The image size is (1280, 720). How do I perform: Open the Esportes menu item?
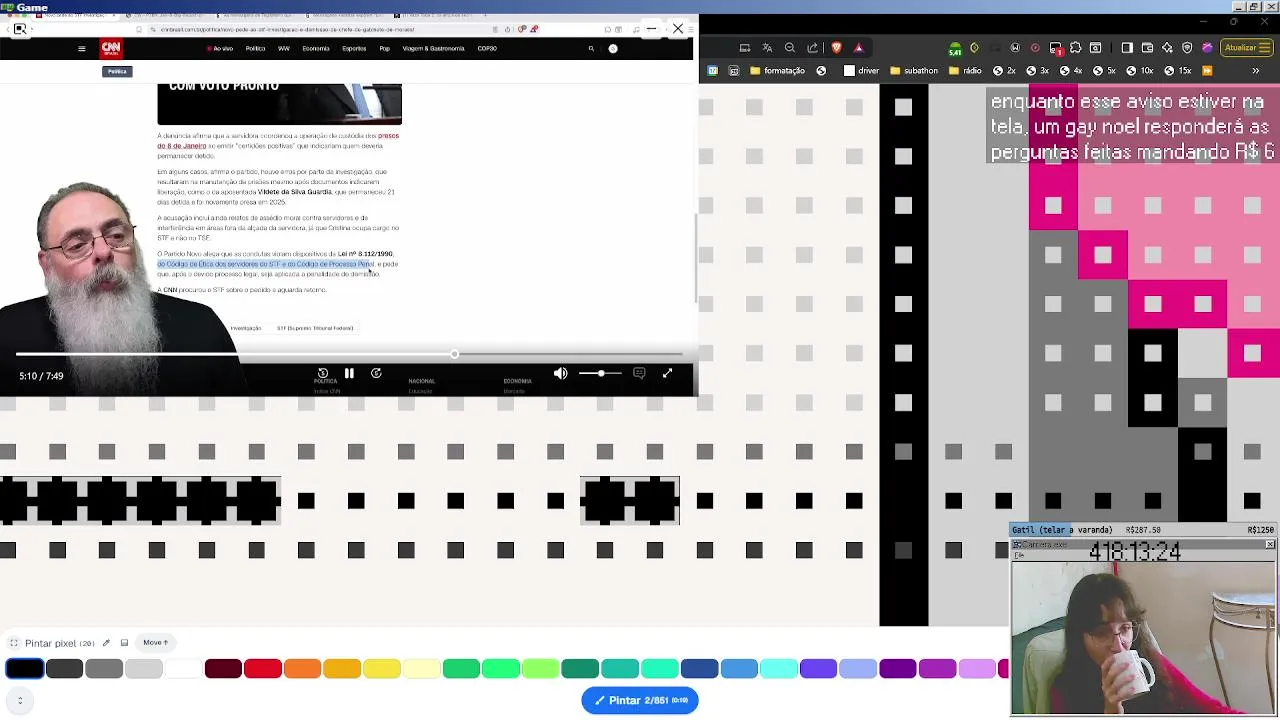tap(354, 48)
